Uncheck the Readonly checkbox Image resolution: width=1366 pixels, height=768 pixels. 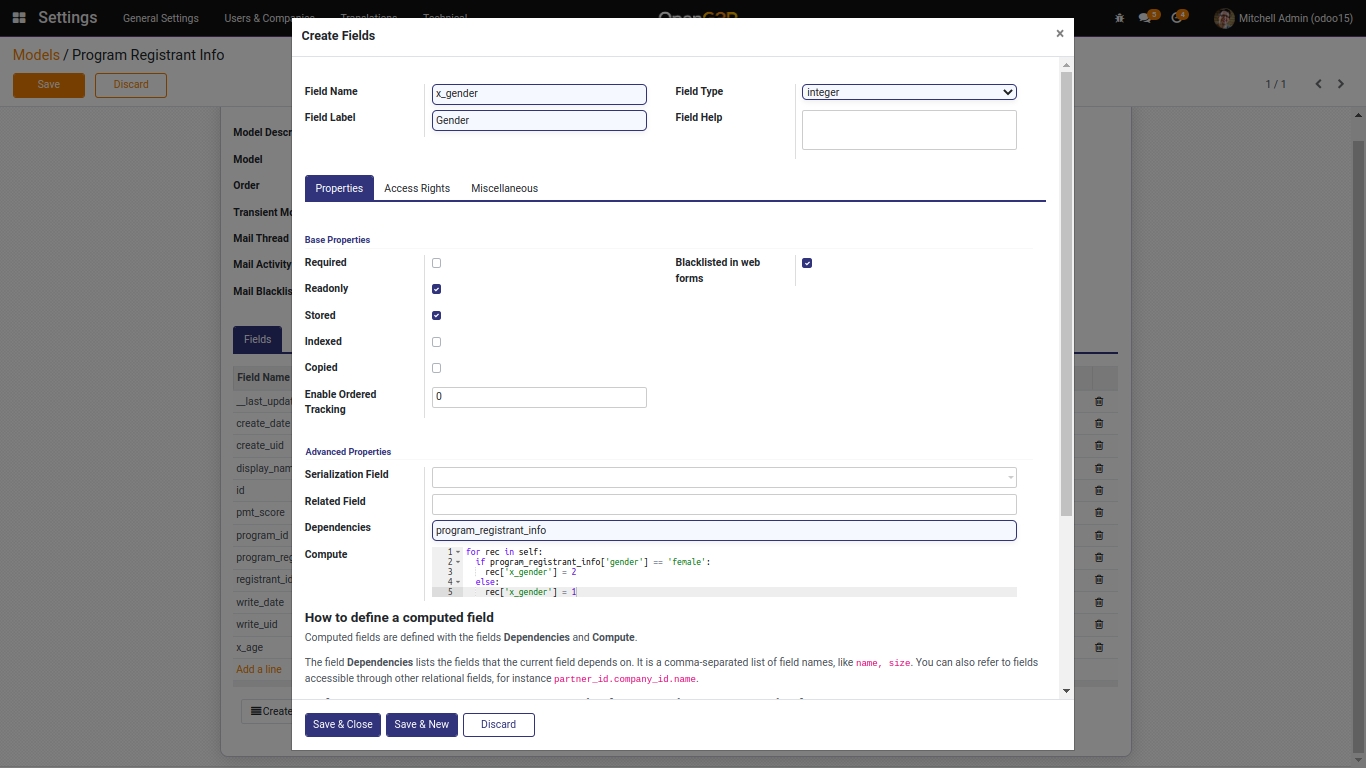[436, 289]
